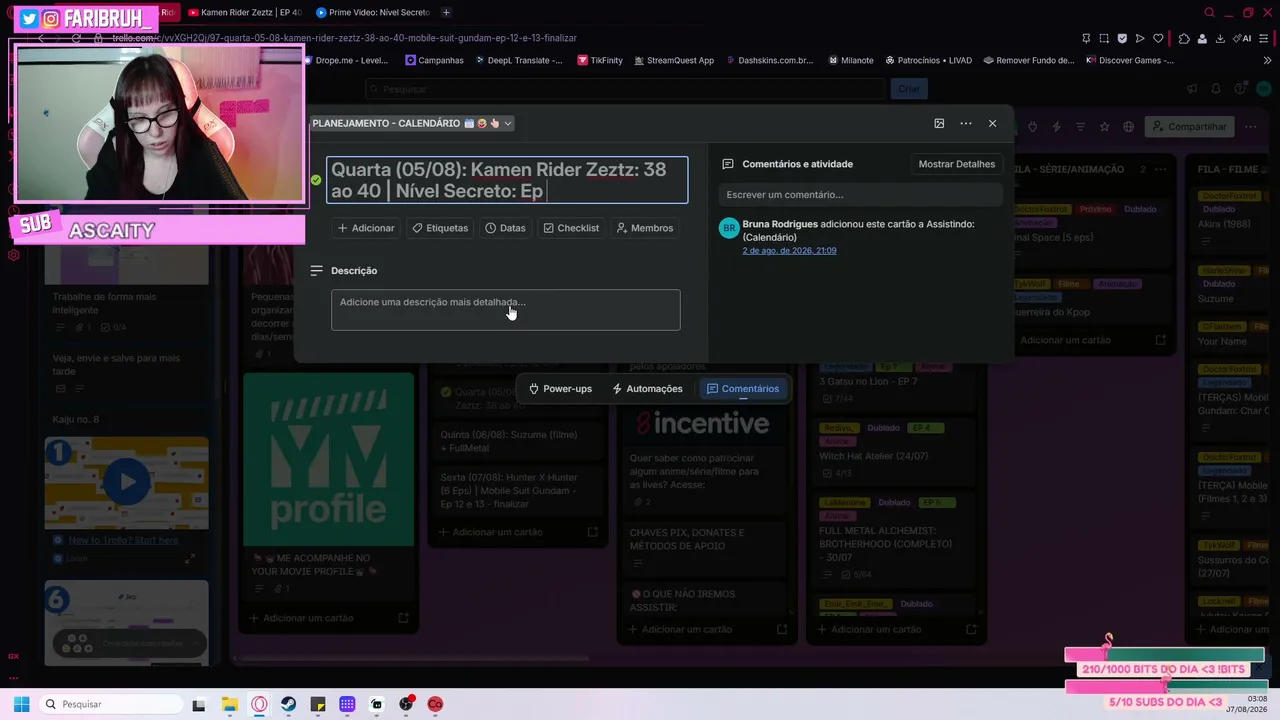1280x720 pixels.
Task: Open OBS Studio from the taskbar
Action: [x=406, y=704]
